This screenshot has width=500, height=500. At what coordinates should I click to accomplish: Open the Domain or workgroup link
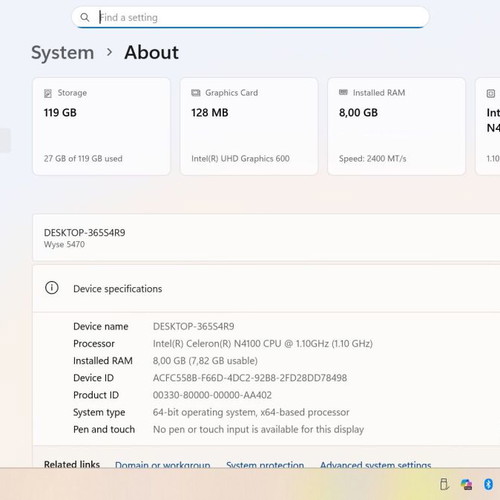tap(163, 464)
